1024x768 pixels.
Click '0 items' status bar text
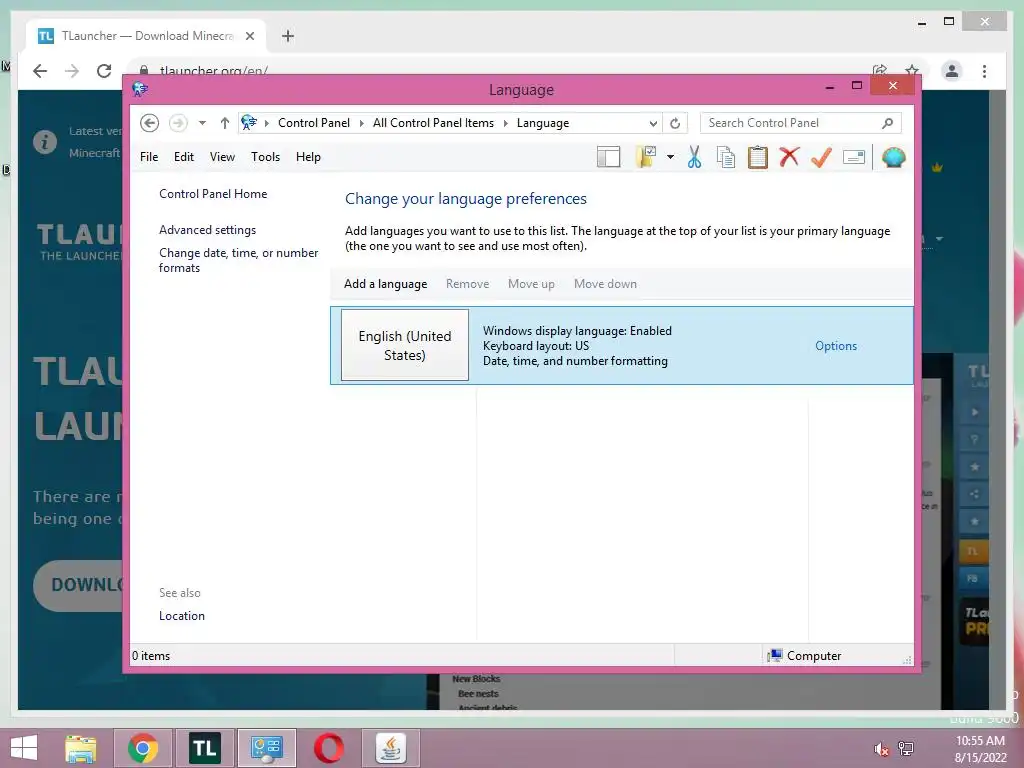pyautogui.click(x=151, y=656)
